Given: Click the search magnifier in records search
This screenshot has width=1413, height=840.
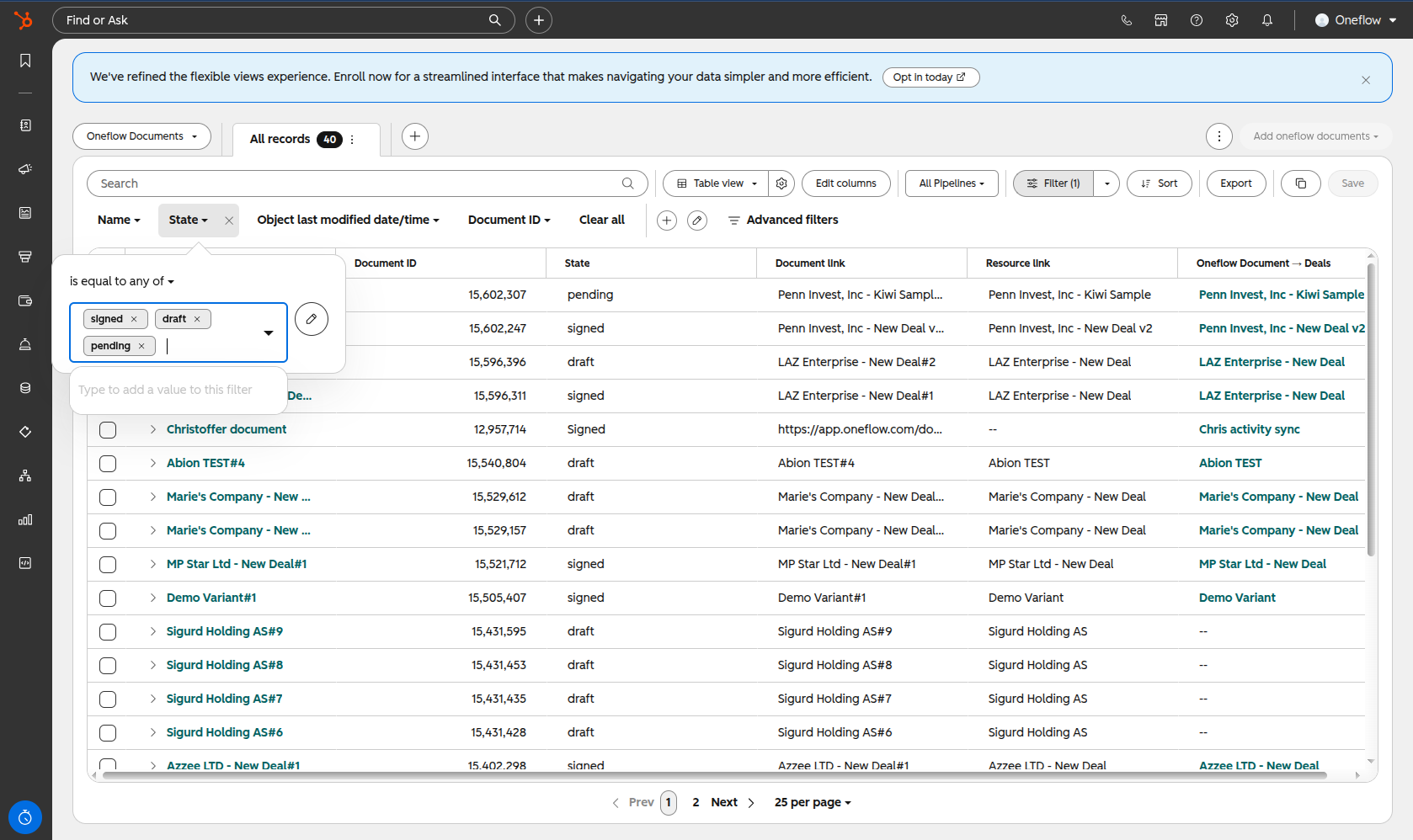Looking at the screenshot, I should pyautogui.click(x=628, y=183).
